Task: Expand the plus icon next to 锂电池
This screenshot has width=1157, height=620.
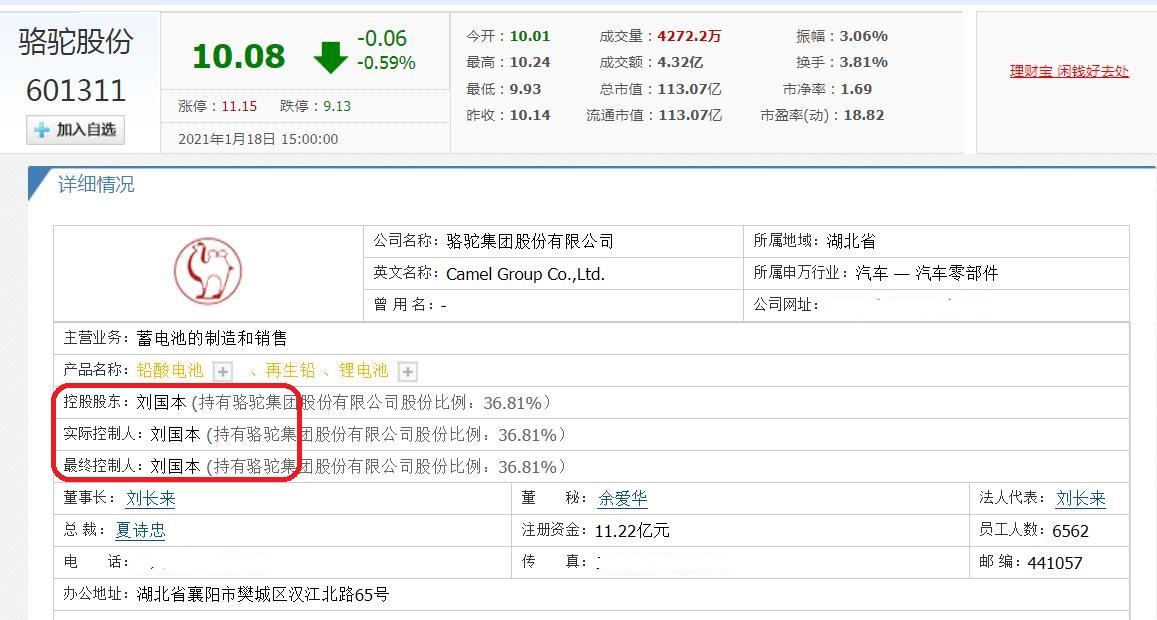Action: pos(407,371)
